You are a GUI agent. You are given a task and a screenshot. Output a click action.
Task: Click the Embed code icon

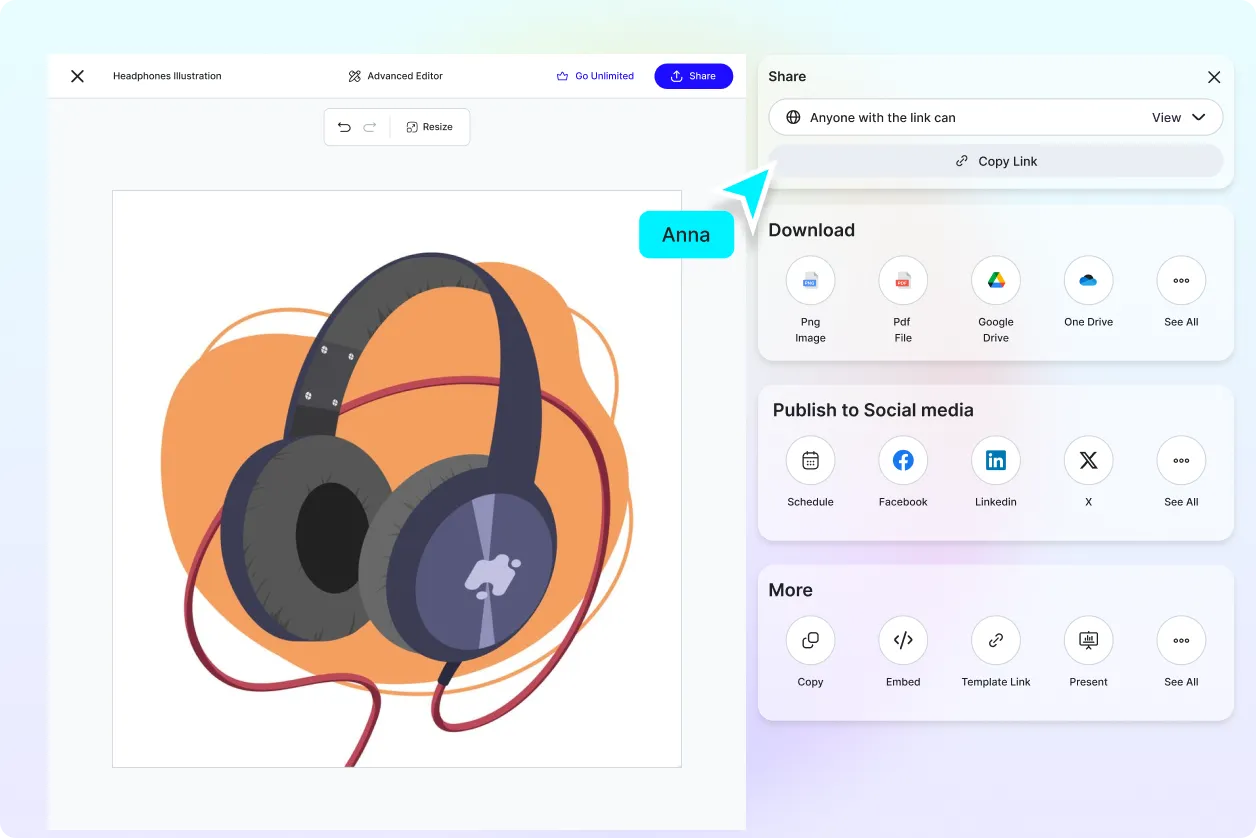click(x=902, y=641)
